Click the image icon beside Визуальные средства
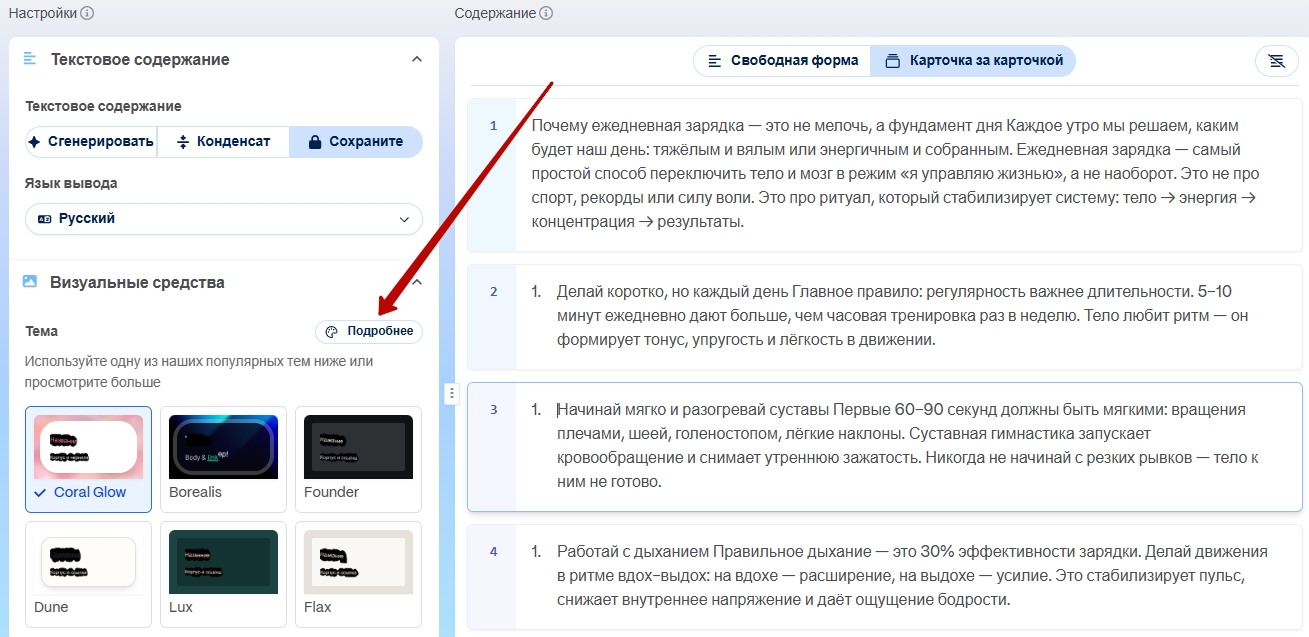The image size is (1309, 637). pos(30,282)
